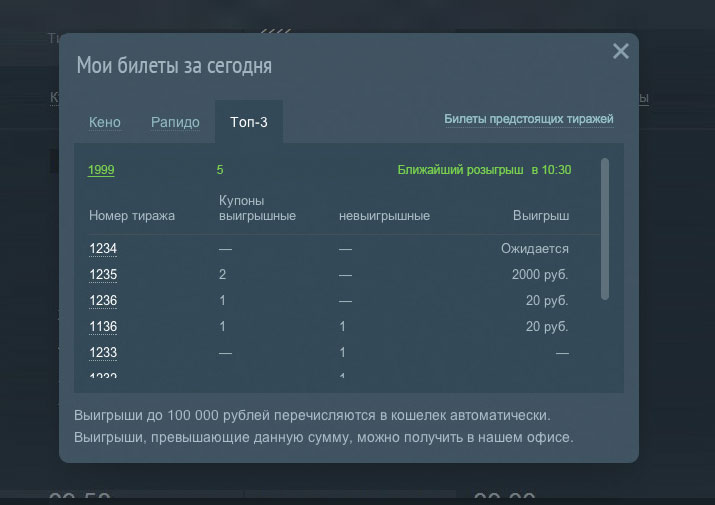Click the green number 5 beside 1999
This screenshot has height=505, width=715.
click(x=220, y=170)
